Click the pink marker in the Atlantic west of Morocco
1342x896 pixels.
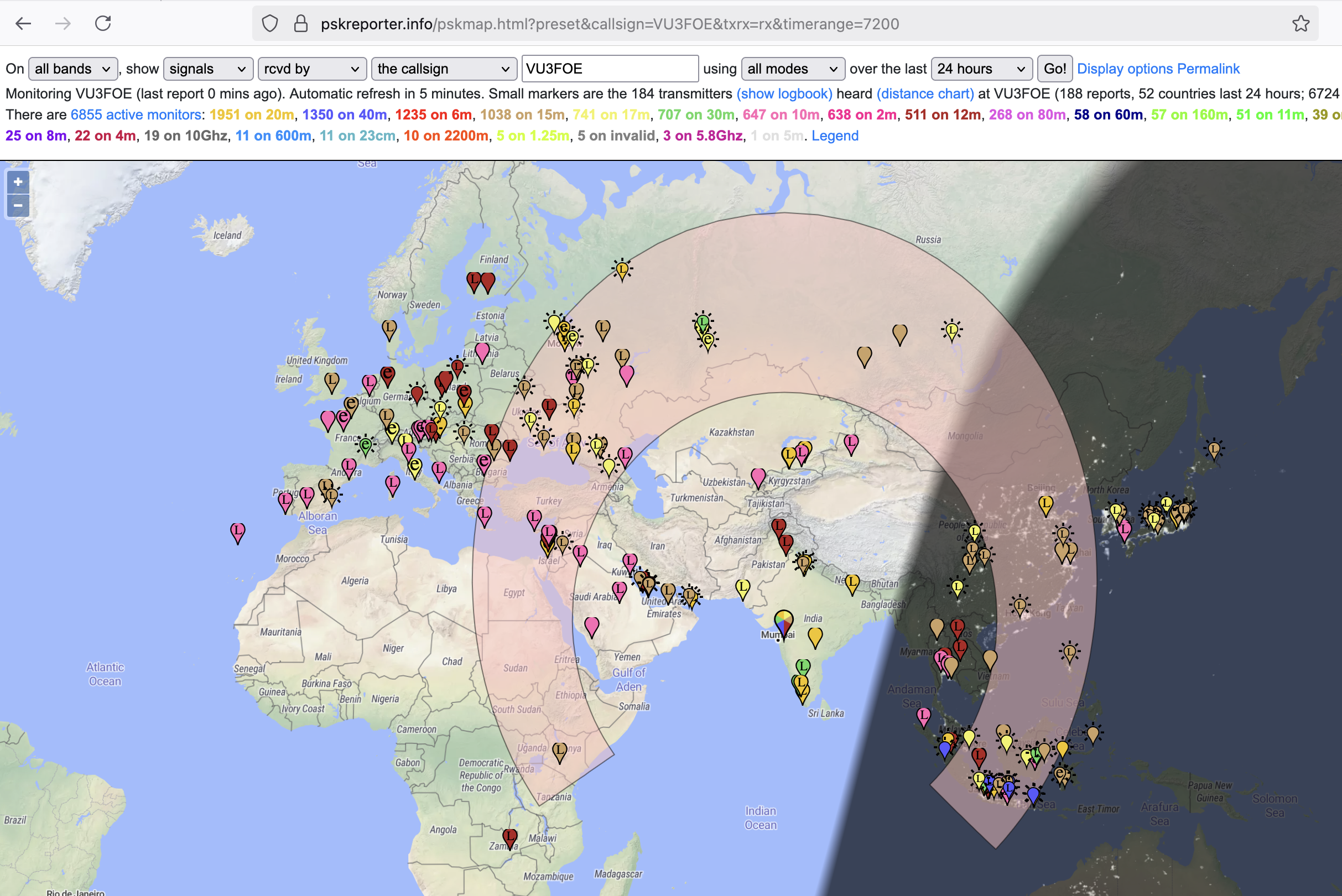coord(238,532)
